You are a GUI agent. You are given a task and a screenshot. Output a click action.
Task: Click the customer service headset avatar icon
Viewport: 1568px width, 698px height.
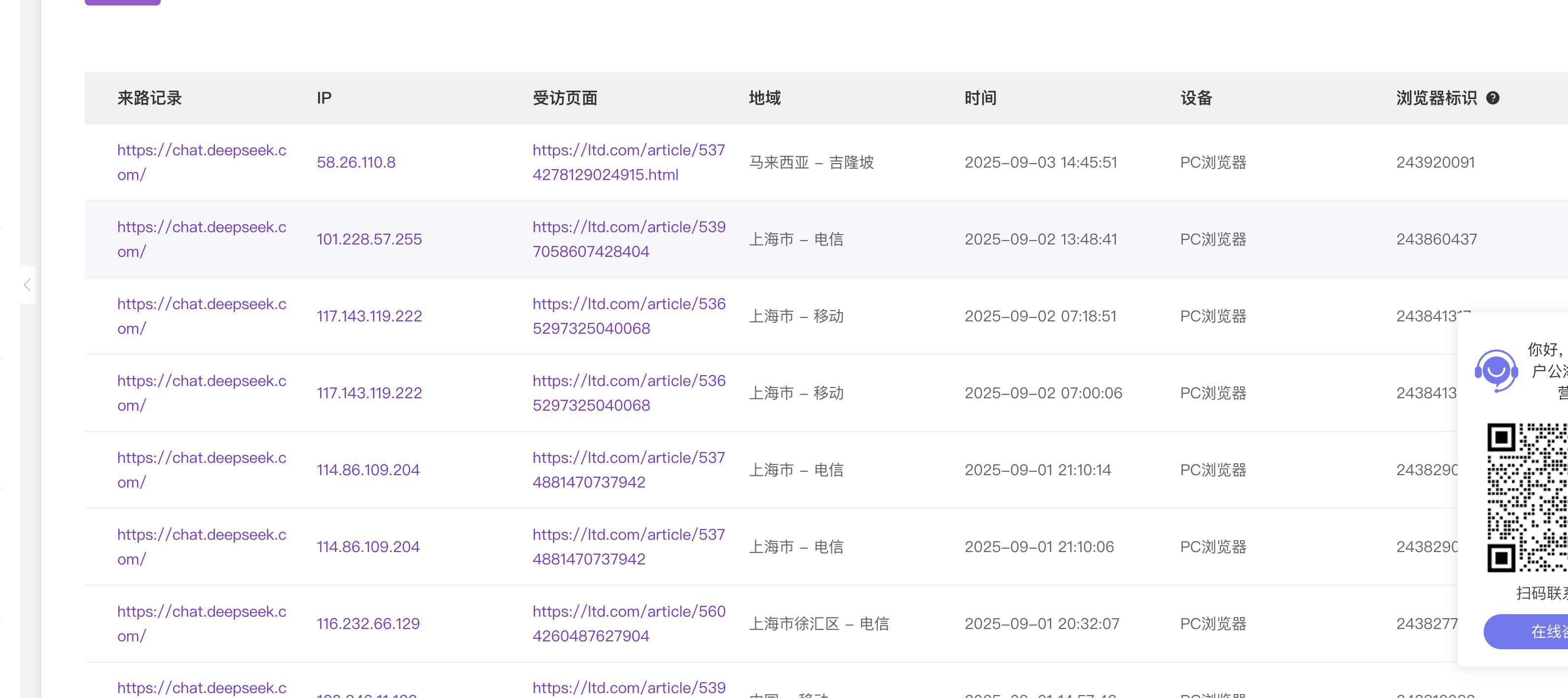tap(1496, 370)
